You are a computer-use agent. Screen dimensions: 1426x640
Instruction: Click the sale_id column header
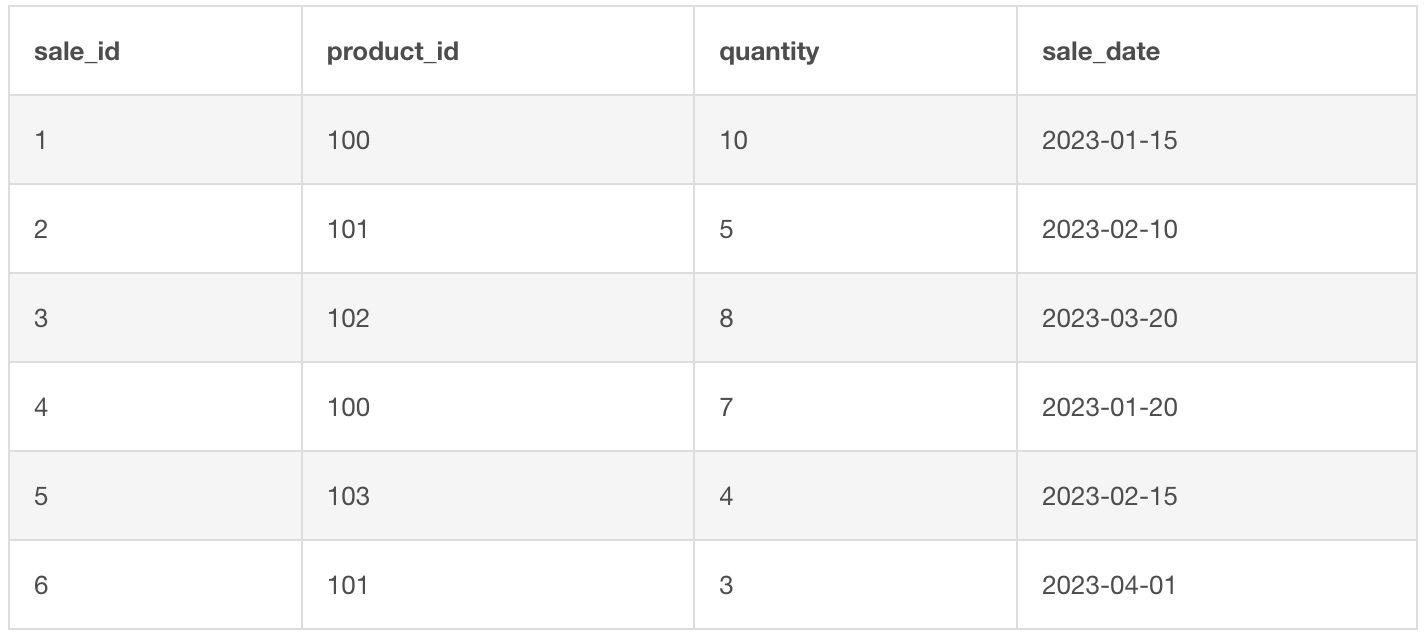[x=77, y=52]
